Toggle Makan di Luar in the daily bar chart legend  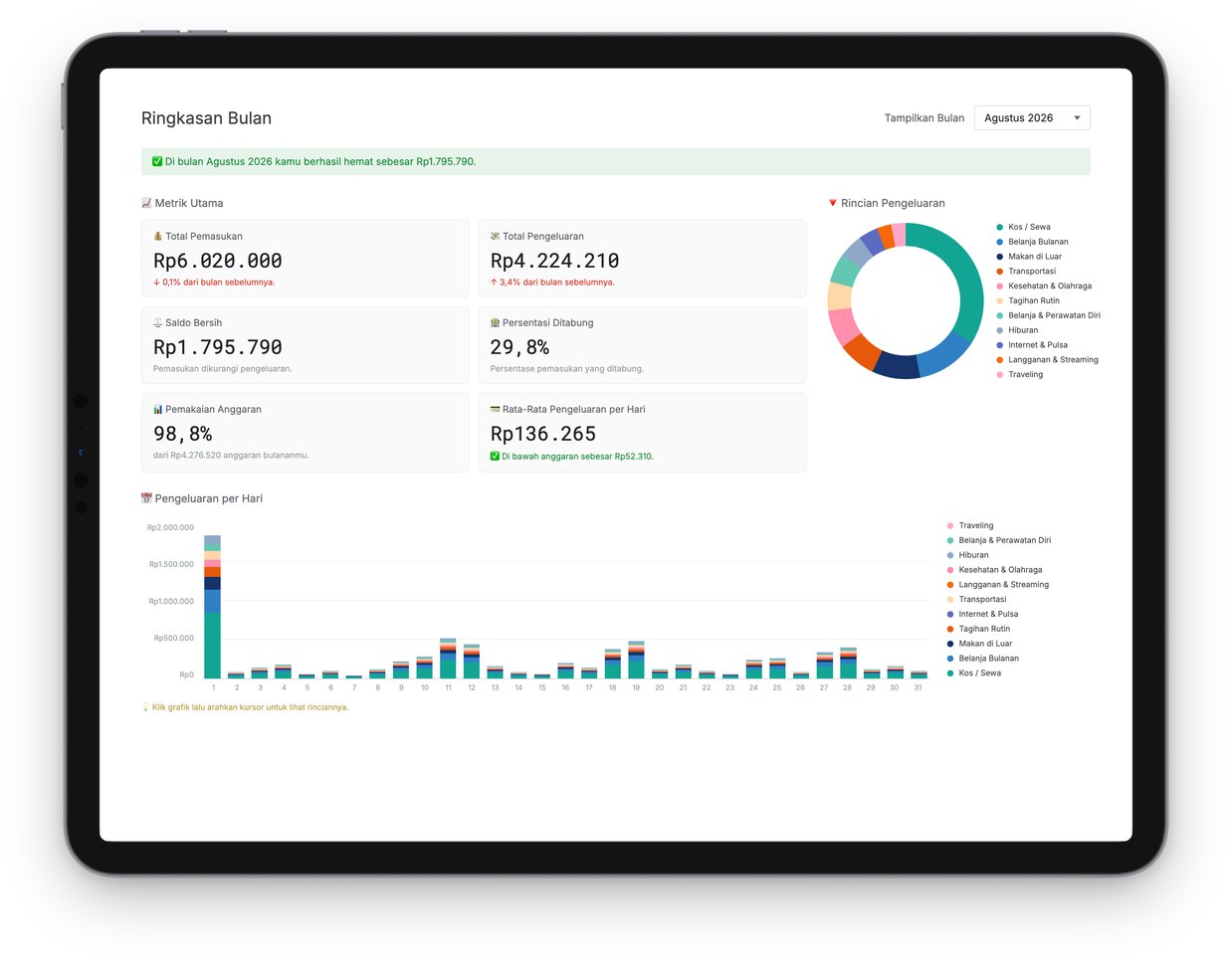click(x=979, y=644)
